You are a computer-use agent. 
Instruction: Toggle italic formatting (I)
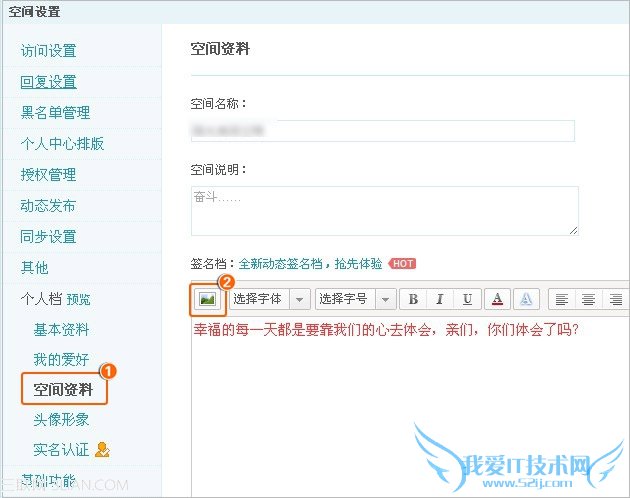(440, 299)
